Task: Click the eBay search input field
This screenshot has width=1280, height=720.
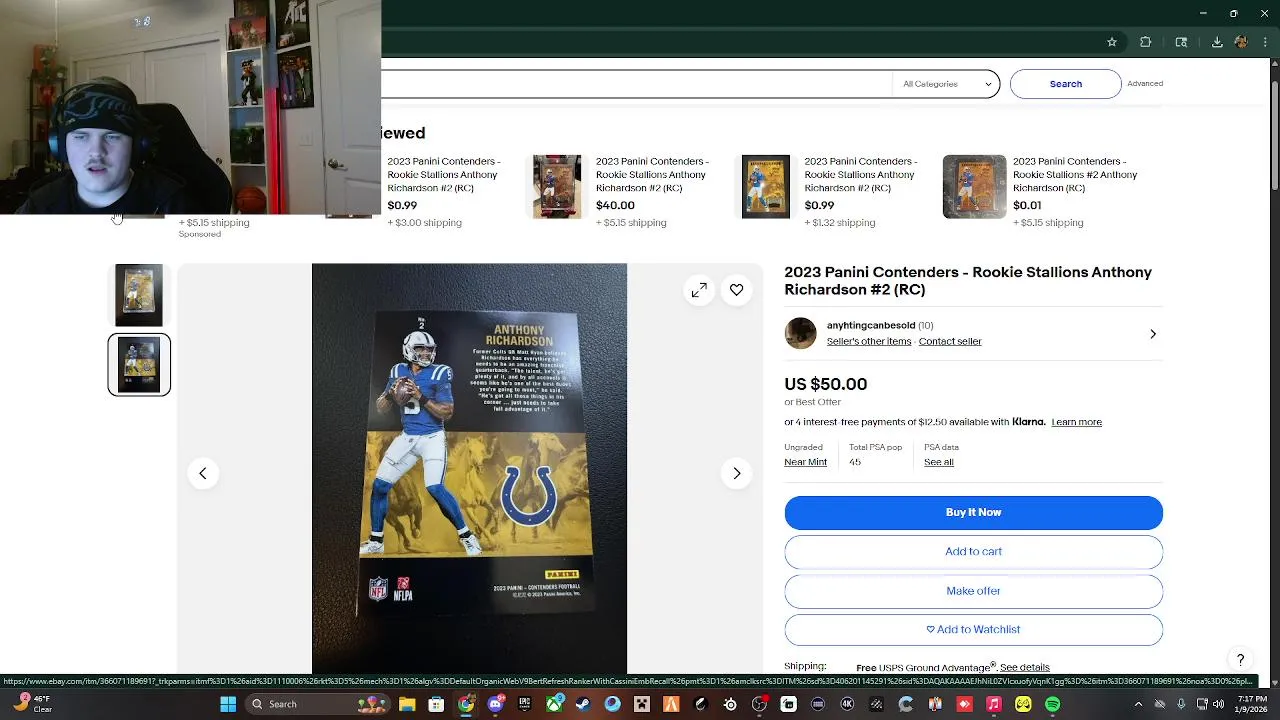Action: coord(636,84)
